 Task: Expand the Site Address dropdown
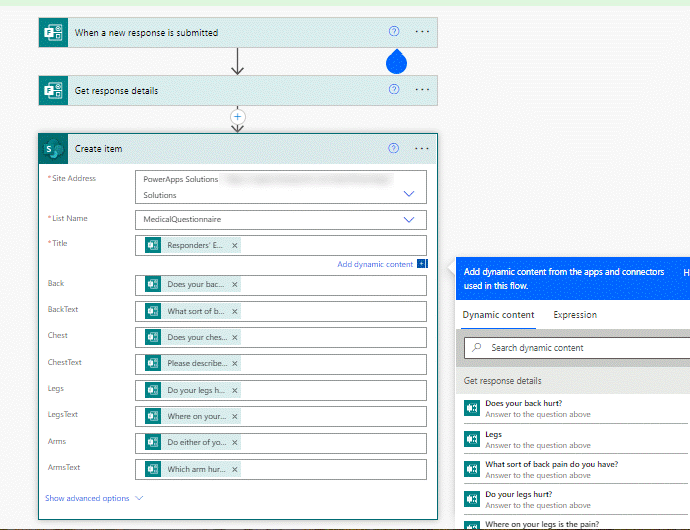409,194
